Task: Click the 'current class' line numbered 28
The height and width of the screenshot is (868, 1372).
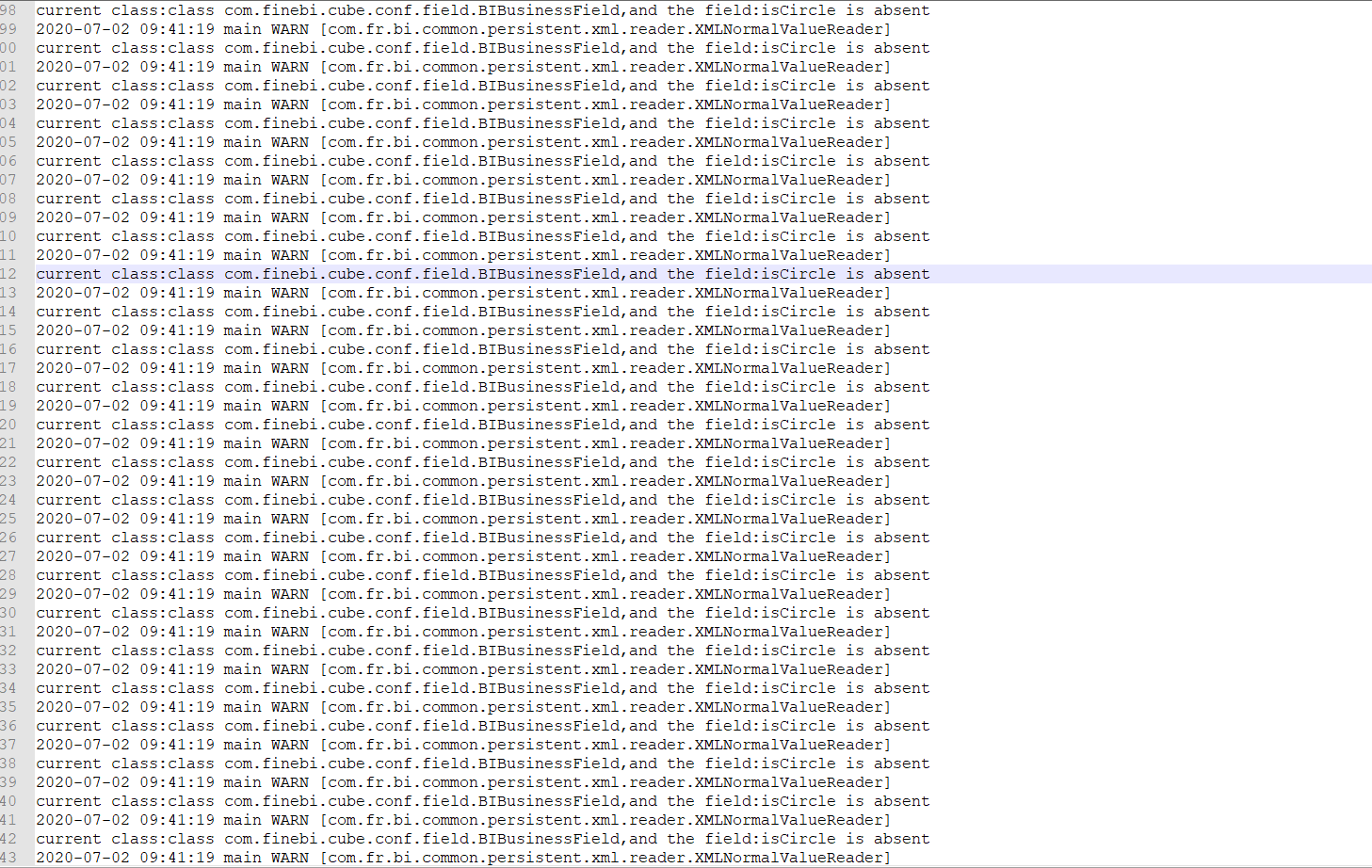Action: coord(483,575)
